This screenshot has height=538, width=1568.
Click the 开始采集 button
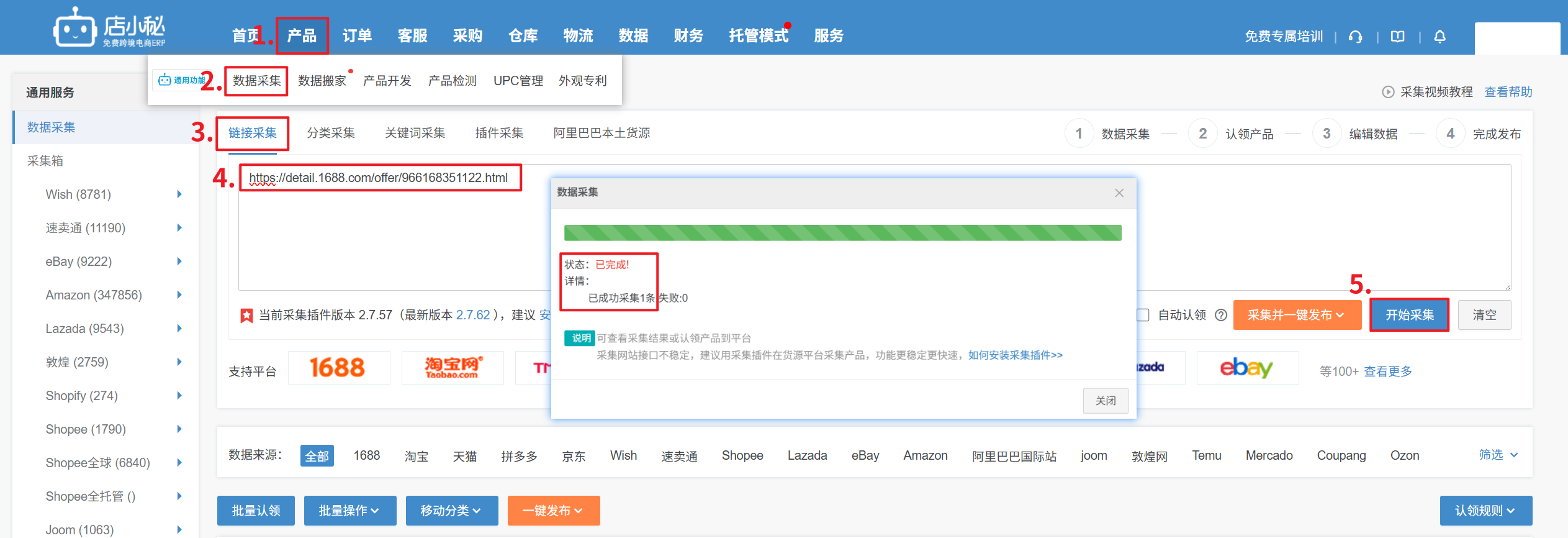[1409, 315]
